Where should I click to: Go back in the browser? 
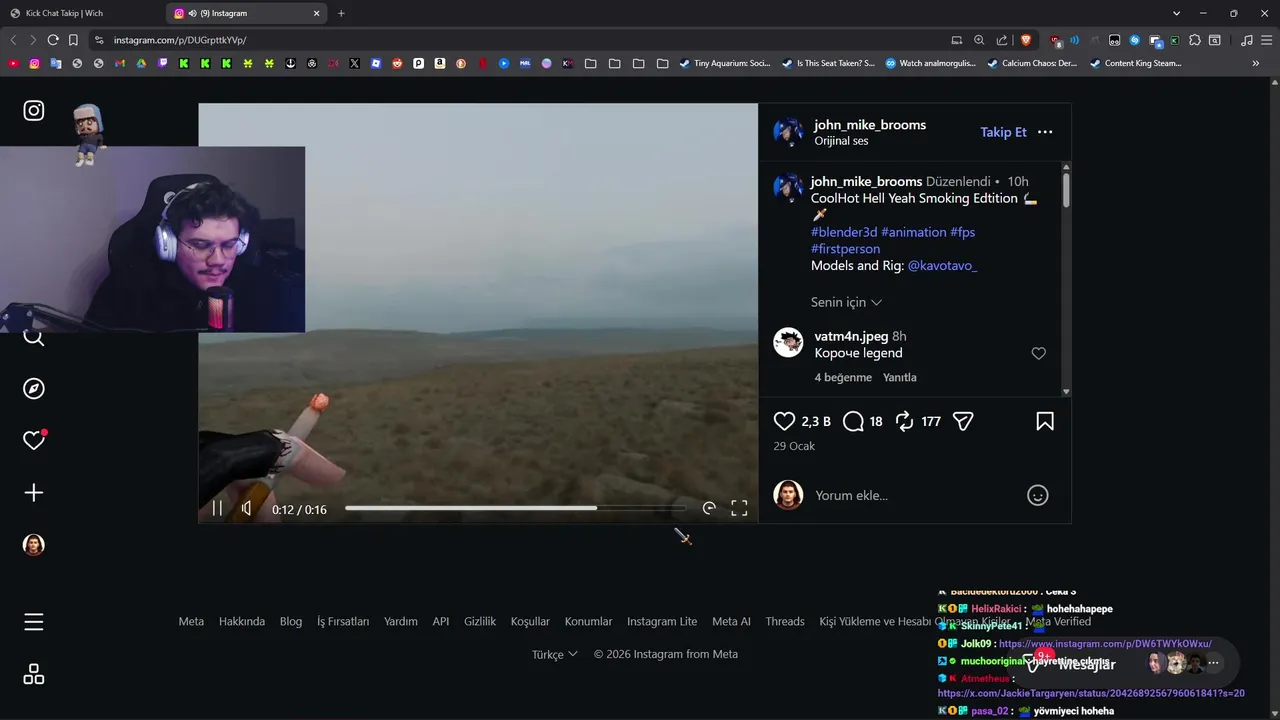[13, 40]
